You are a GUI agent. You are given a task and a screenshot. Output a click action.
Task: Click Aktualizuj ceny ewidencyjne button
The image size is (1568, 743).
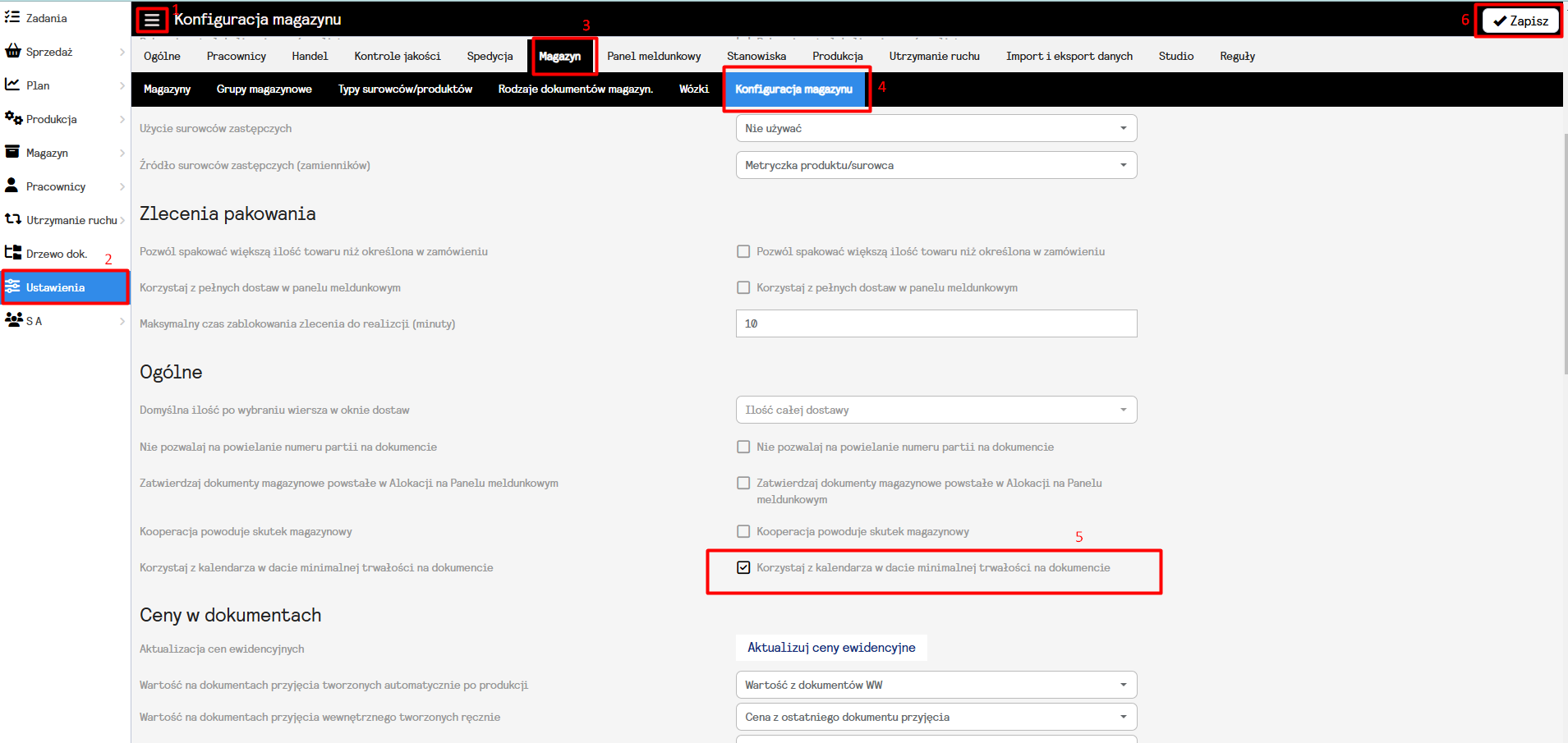[831, 648]
